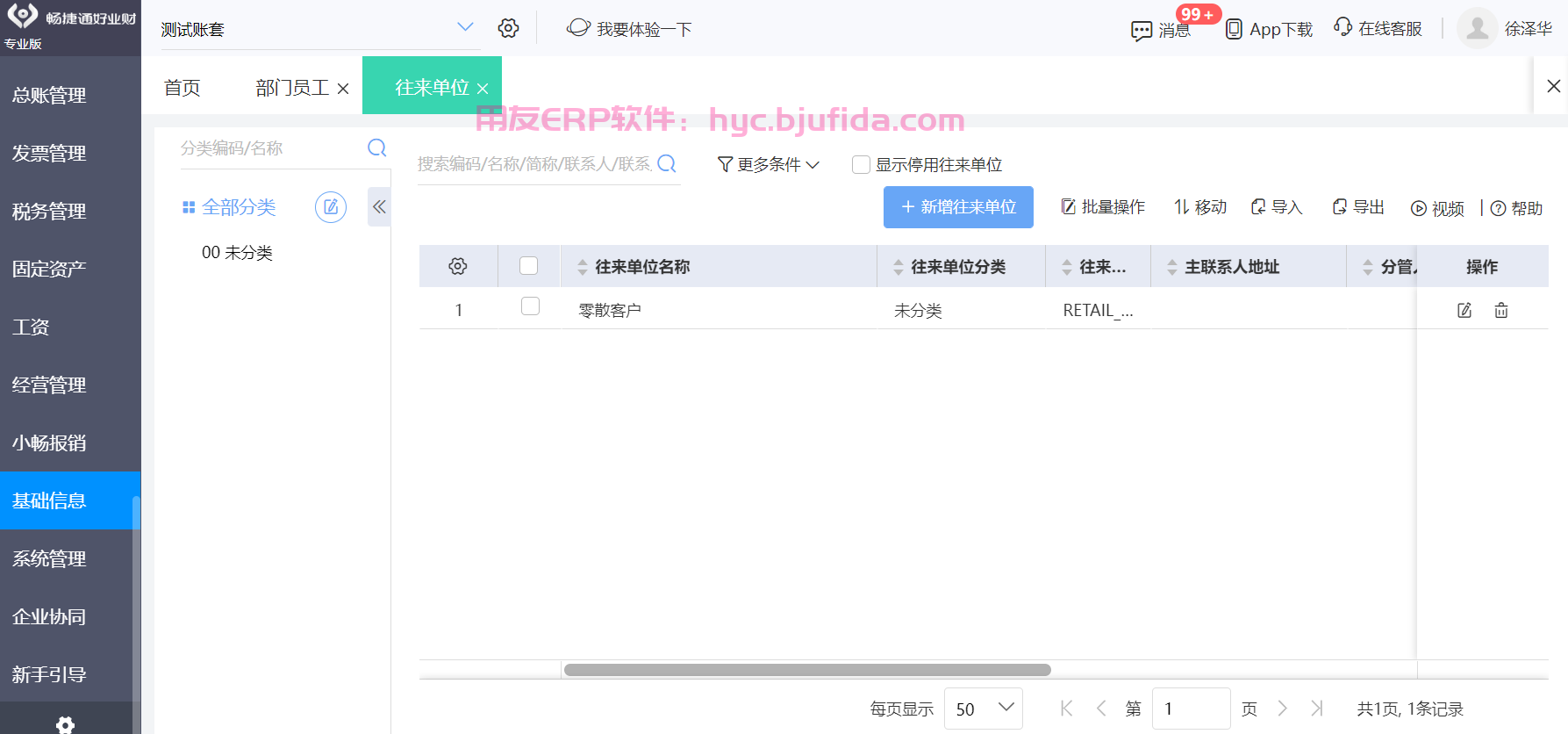Go to next page arrow
Image resolution: width=1568 pixels, height=734 pixels.
(x=1283, y=709)
